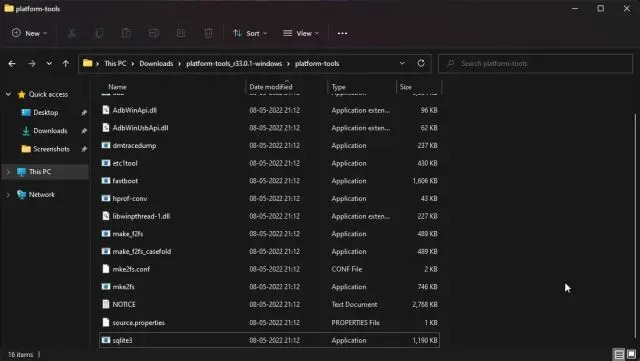This screenshot has width=640, height=361.
Task: Sort files by the Date modified column
Action: 271,87
